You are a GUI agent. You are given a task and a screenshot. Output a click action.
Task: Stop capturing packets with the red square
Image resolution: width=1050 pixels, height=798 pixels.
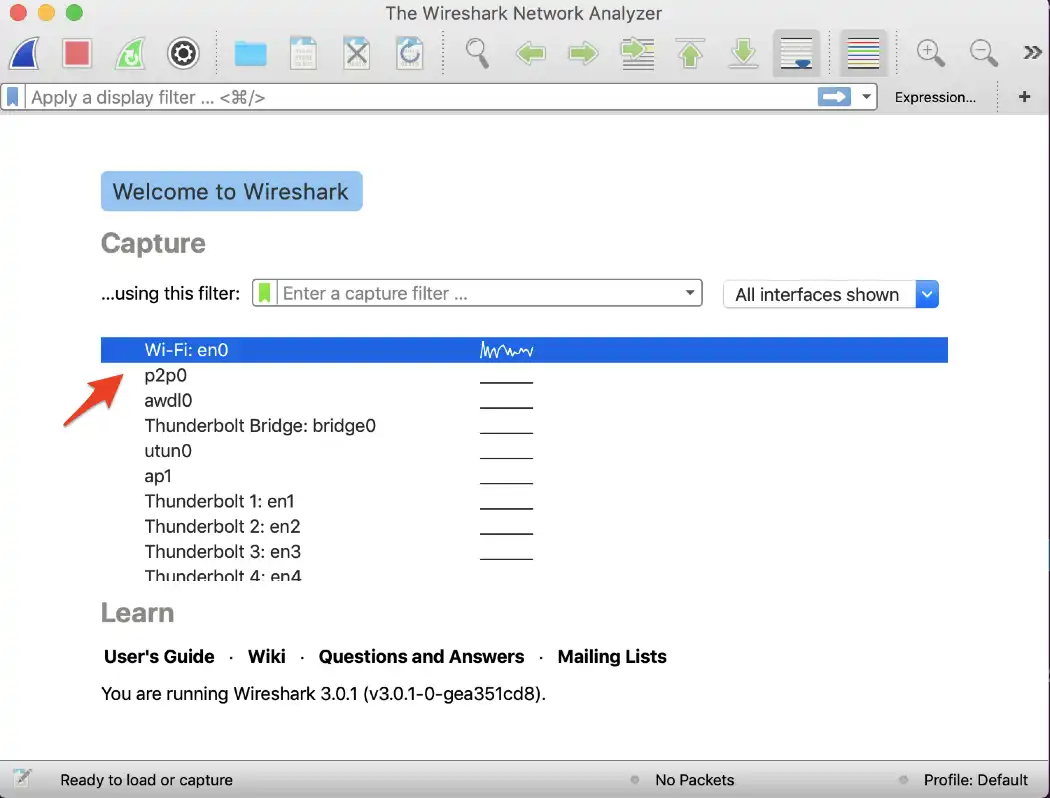76,54
